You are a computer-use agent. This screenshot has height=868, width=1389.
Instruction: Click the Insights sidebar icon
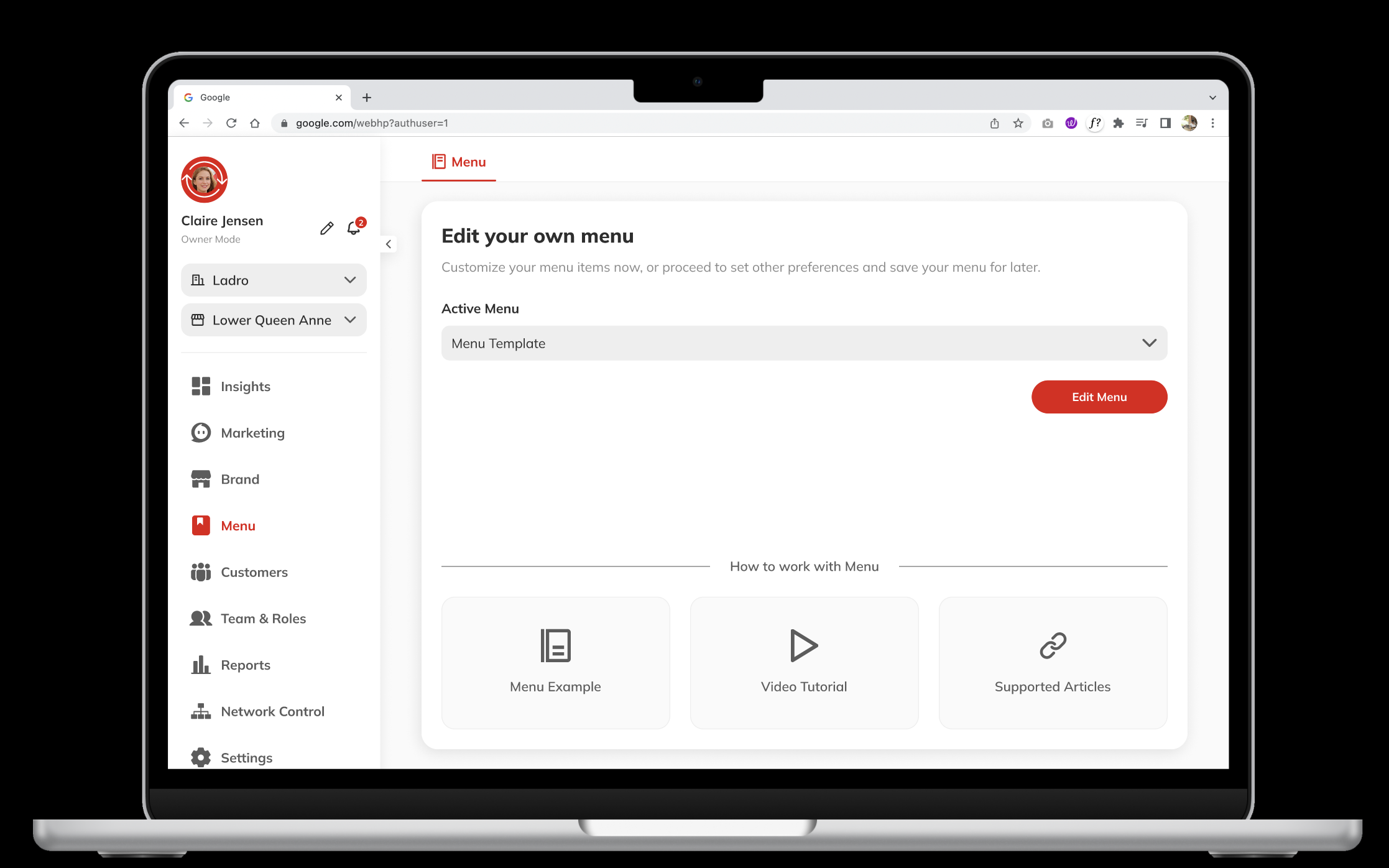point(201,386)
